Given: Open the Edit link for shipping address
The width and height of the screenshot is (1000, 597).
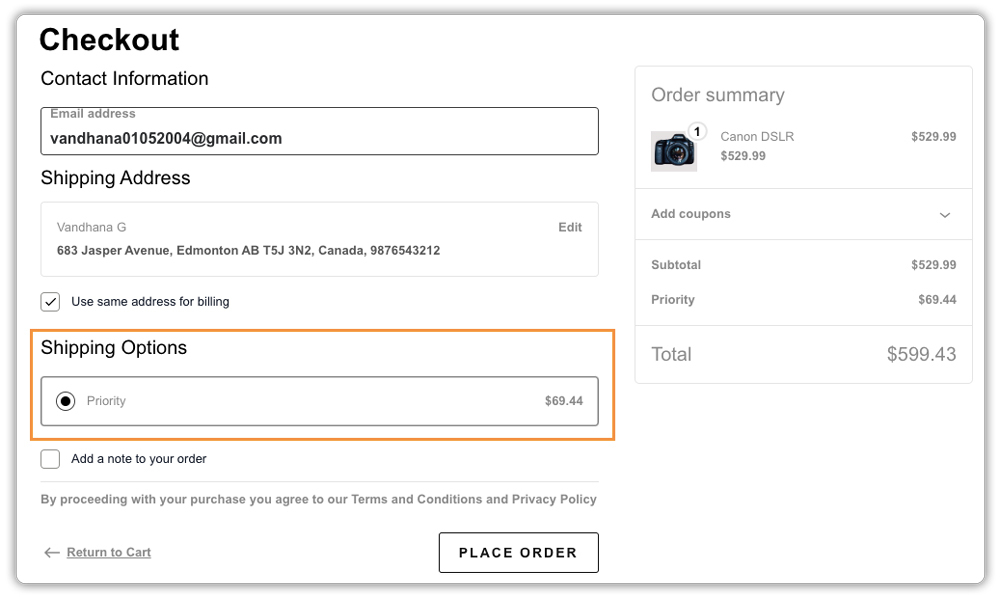Looking at the screenshot, I should (570, 227).
